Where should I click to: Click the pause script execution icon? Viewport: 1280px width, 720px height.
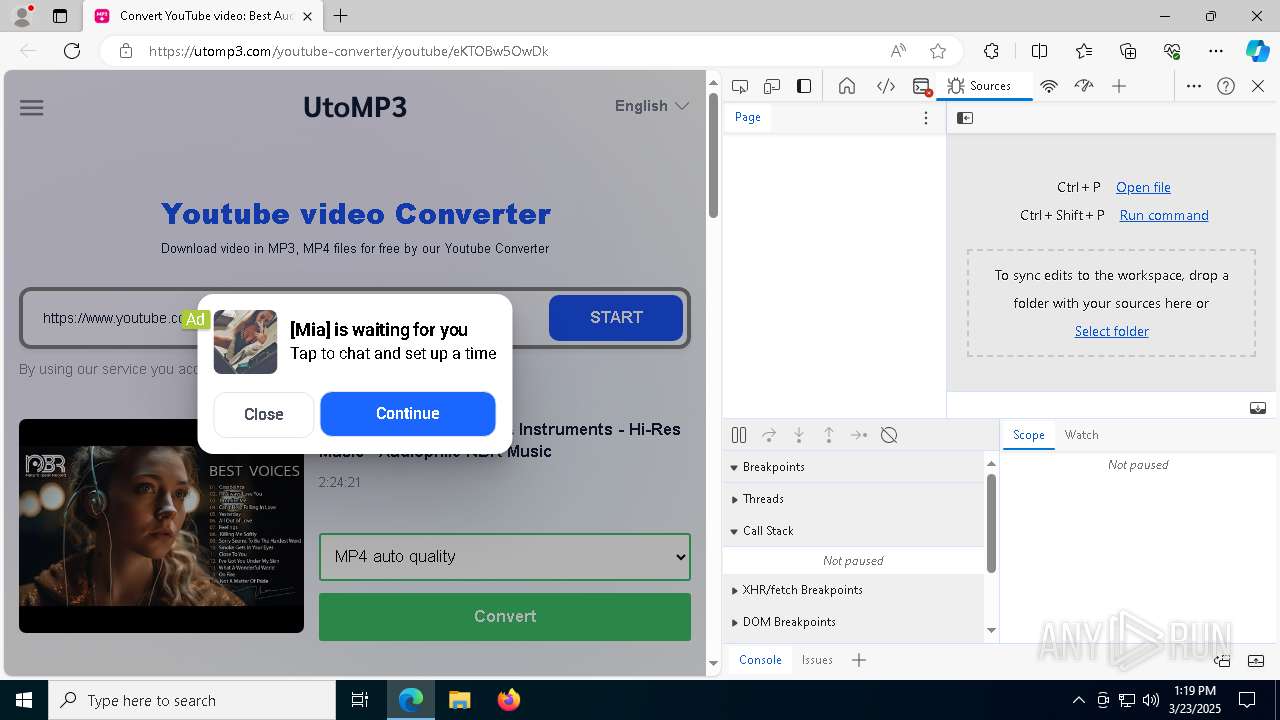tap(739, 435)
